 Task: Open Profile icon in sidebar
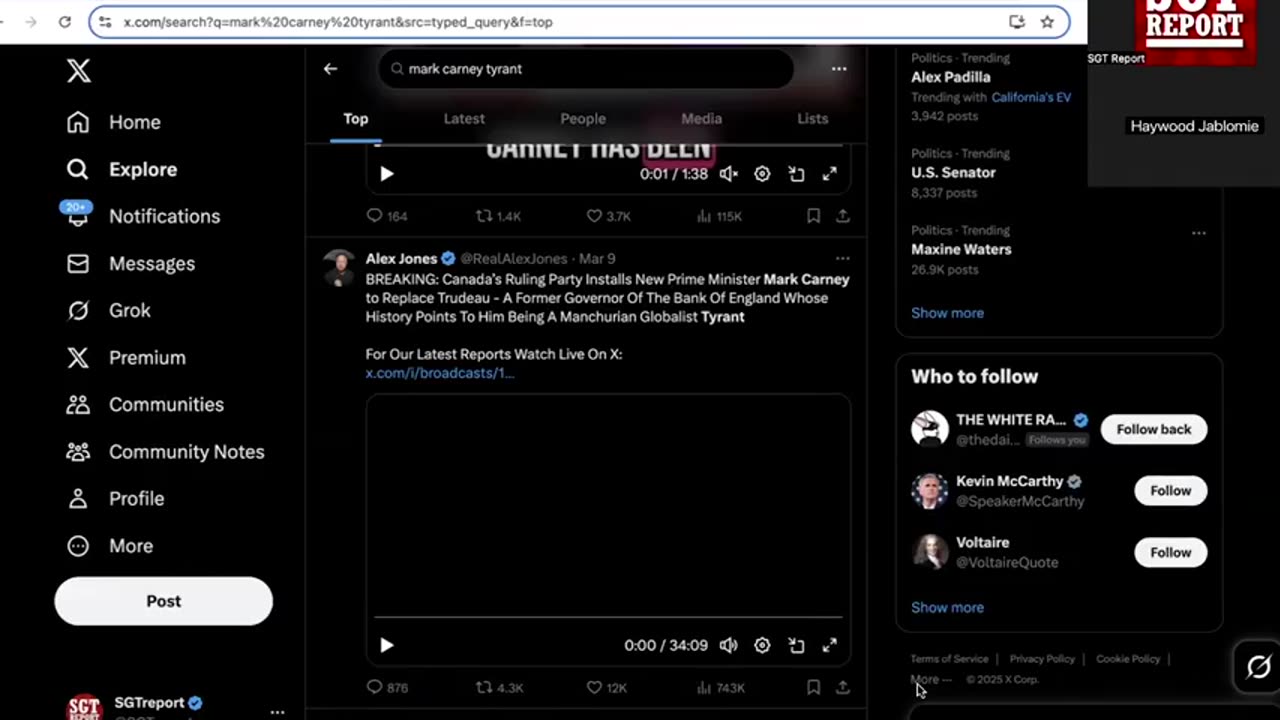[x=78, y=498]
